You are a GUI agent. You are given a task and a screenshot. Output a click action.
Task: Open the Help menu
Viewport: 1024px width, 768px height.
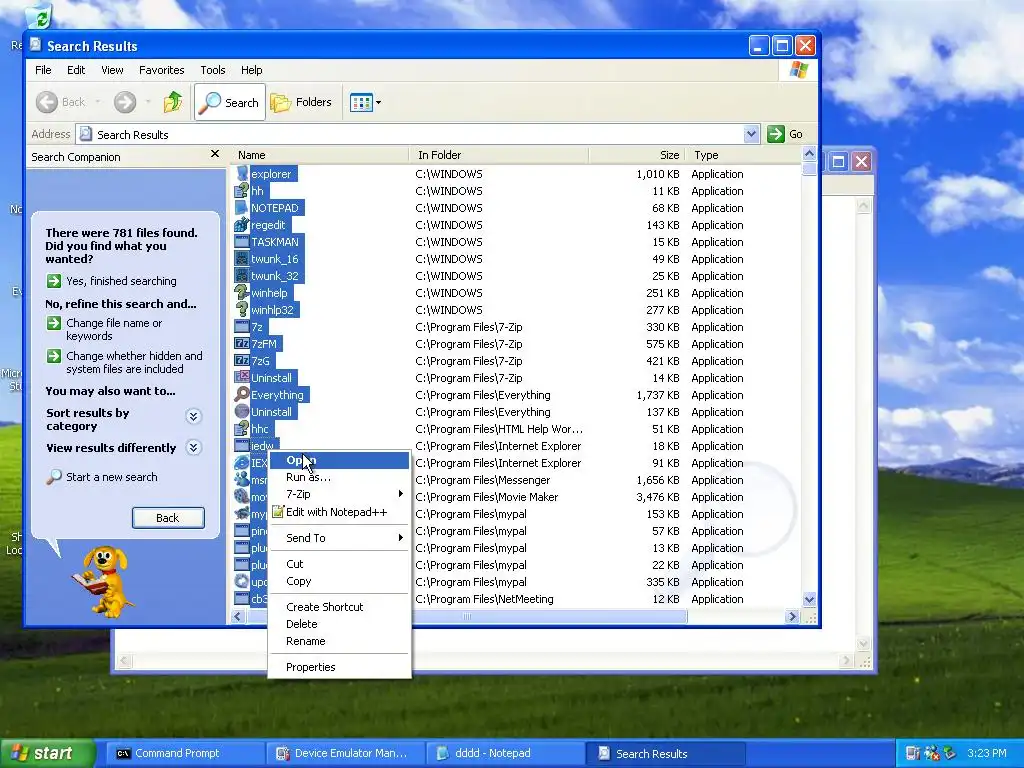[251, 70]
